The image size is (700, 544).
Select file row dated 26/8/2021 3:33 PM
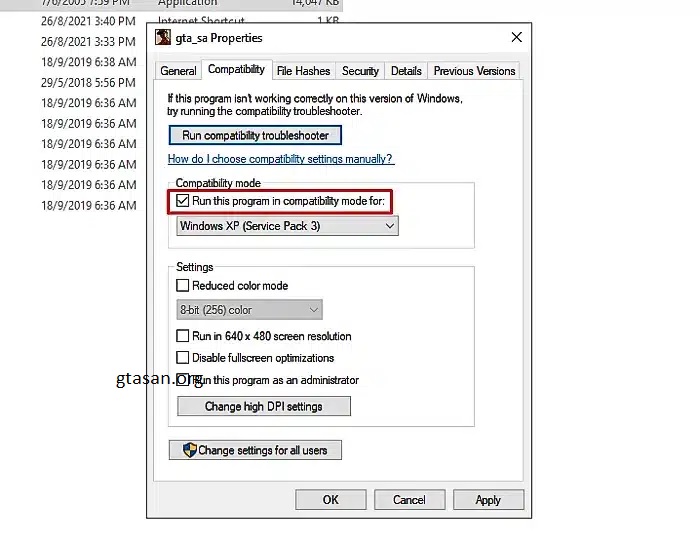tap(88, 42)
